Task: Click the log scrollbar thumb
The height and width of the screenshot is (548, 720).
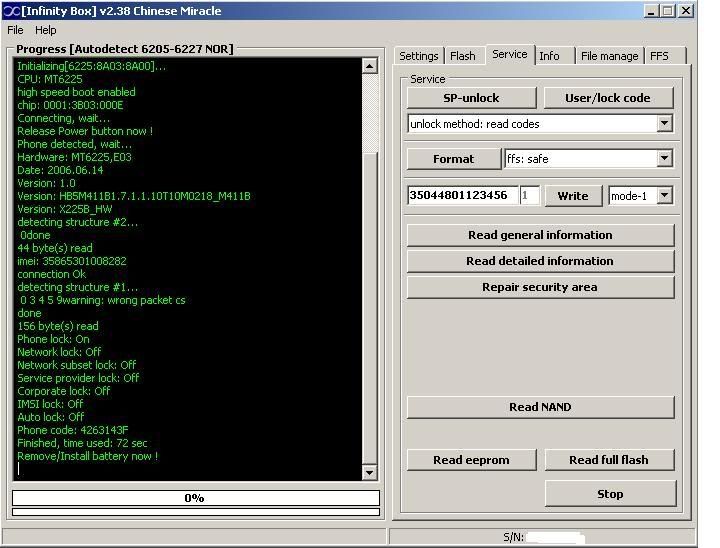Action: click(x=370, y=309)
